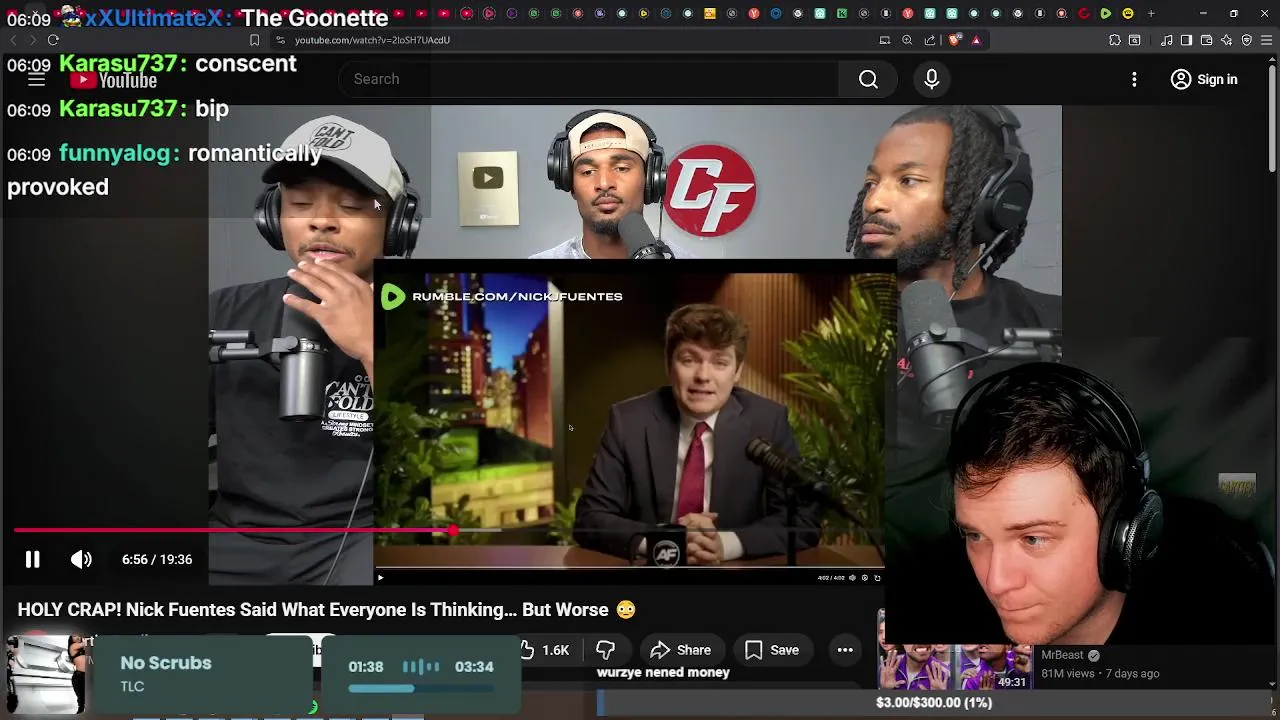Image resolution: width=1280 pixels, height=720 pixels.
Task: Click the 81M views video metadata
Action: pos(1066,673)
